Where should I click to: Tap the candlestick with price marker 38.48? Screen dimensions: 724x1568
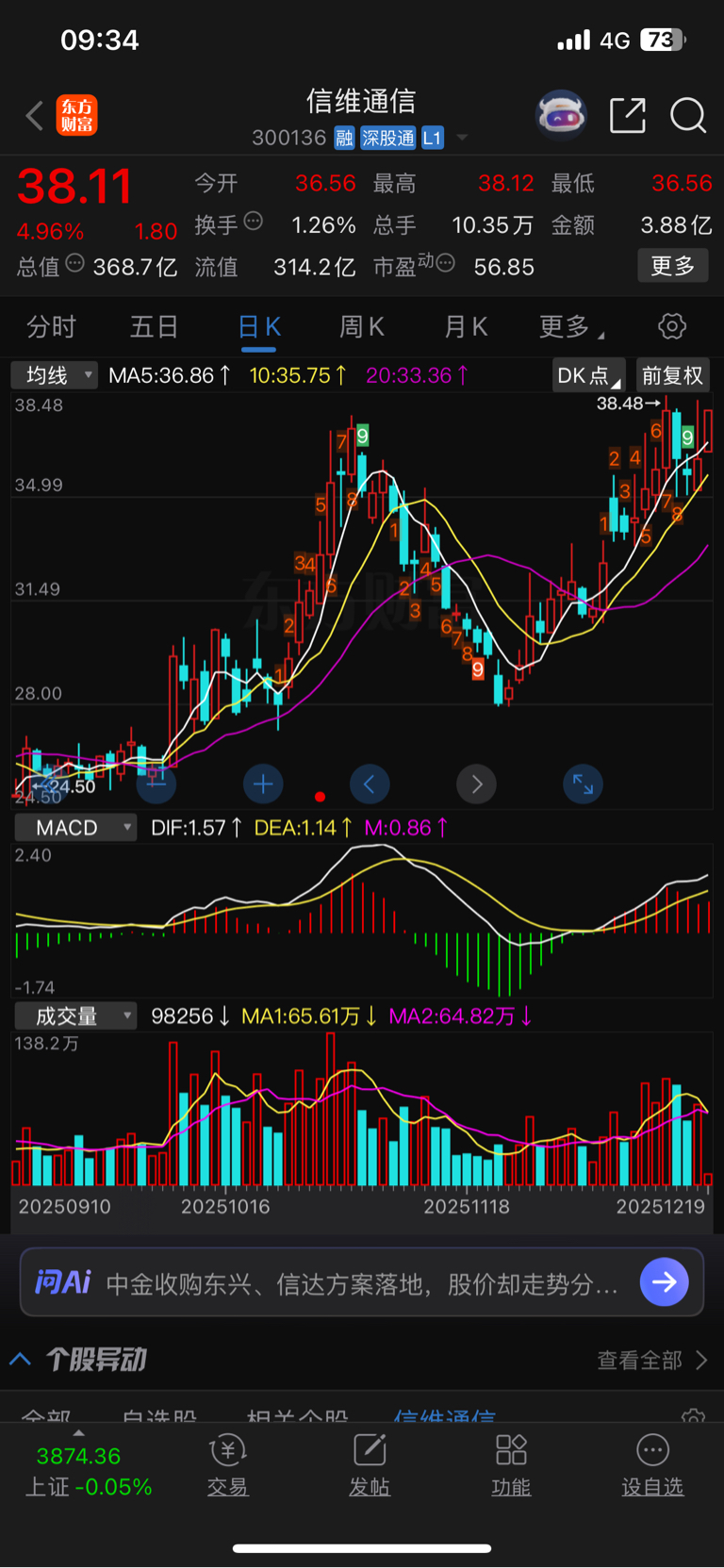tap(667, 437)
